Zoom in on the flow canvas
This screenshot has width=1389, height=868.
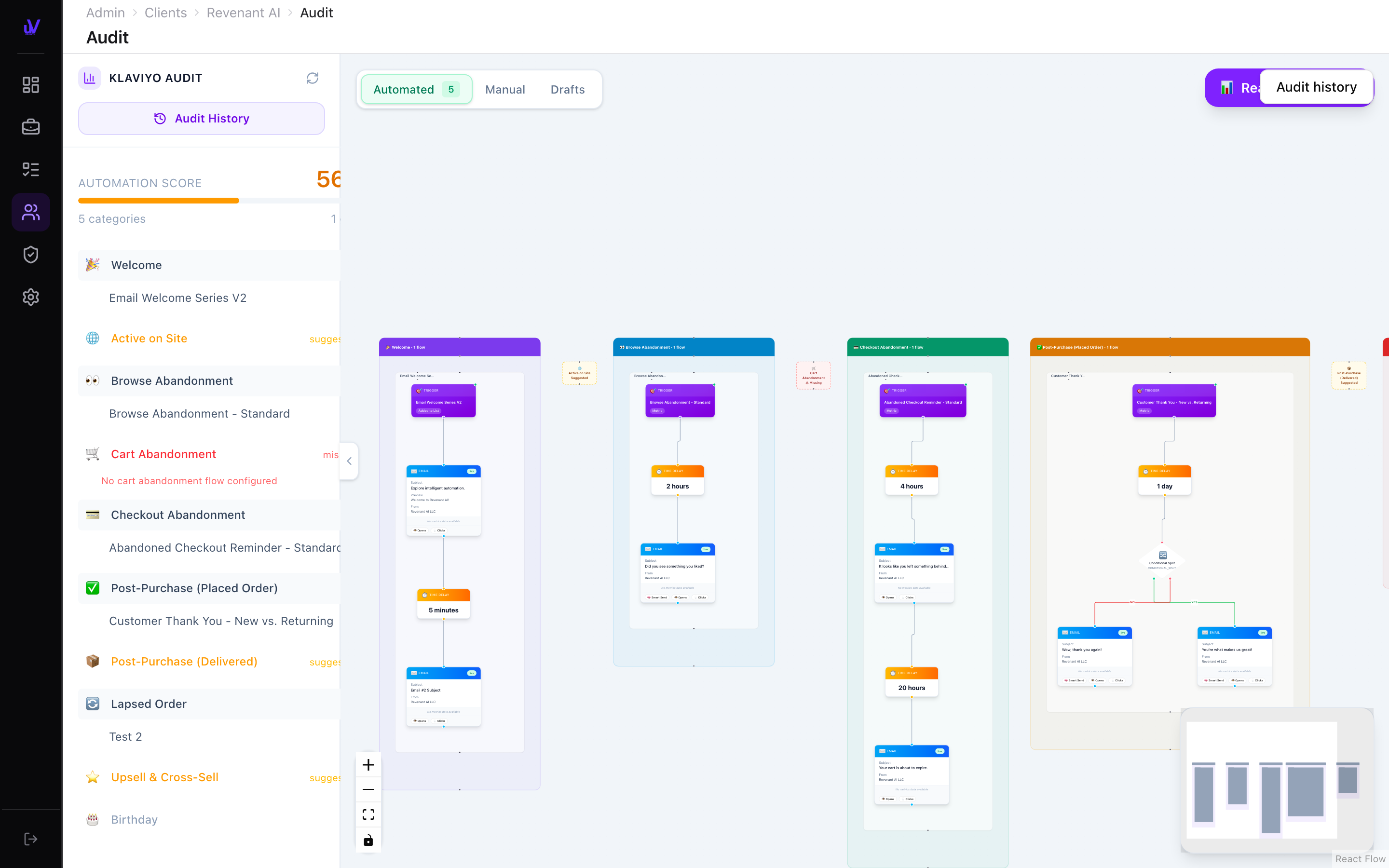coord(368,765)
